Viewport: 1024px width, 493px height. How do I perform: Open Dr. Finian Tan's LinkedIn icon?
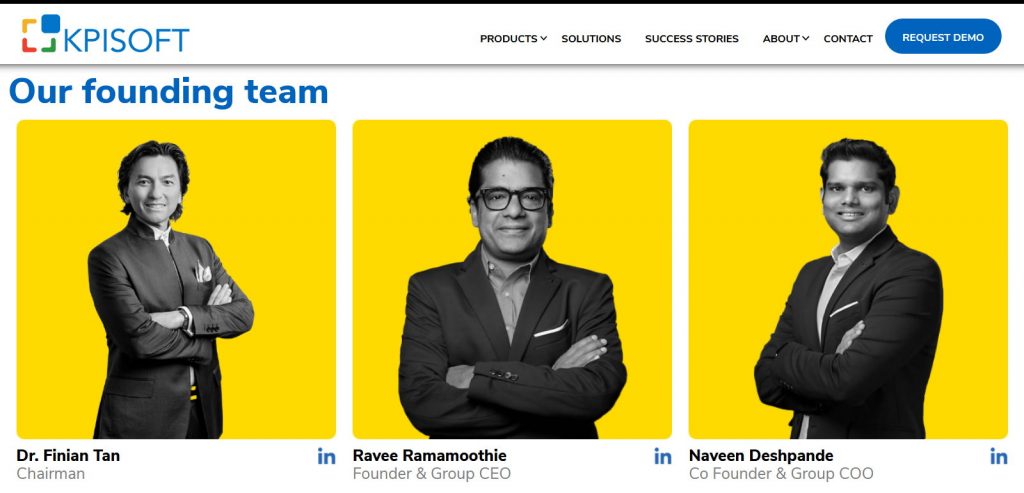click(x=327, y=456)
